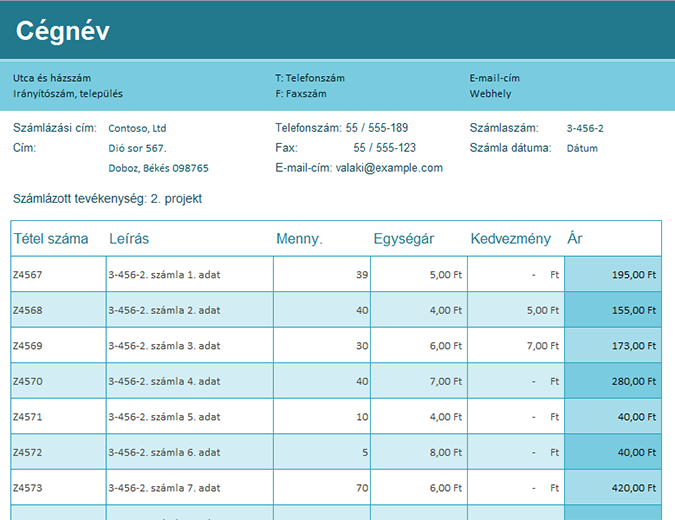
Task: Click discount 7,00 Ft in row Z4569
Action: point(543,346)
